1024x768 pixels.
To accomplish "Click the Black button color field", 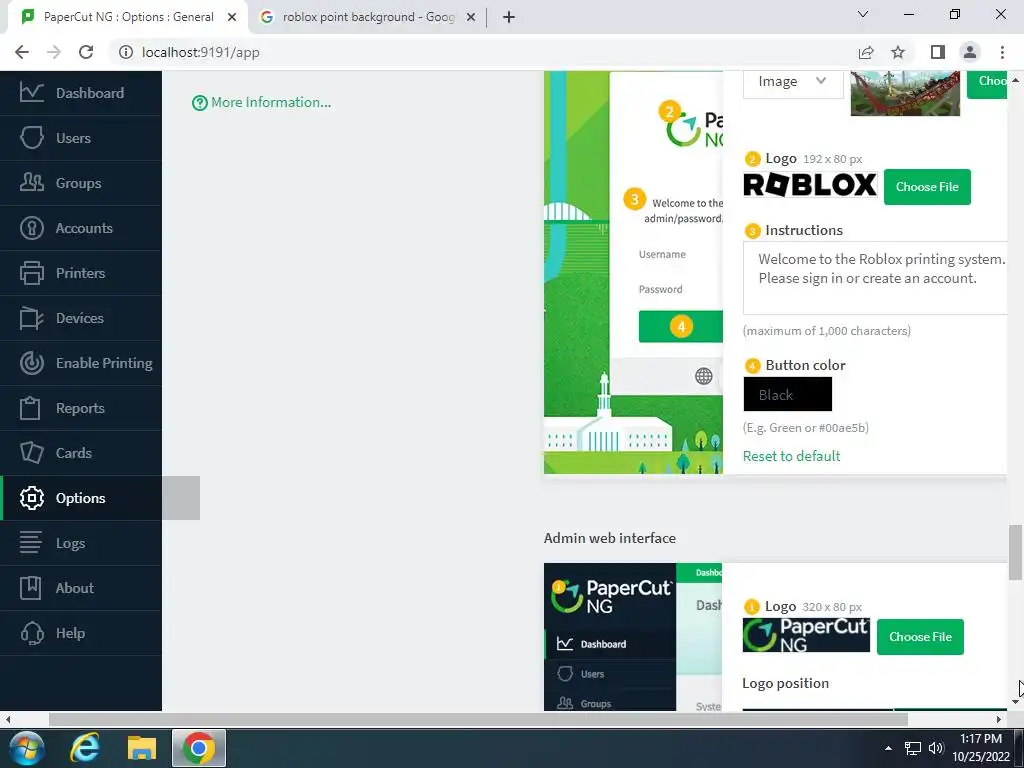I will coord(788,394).
